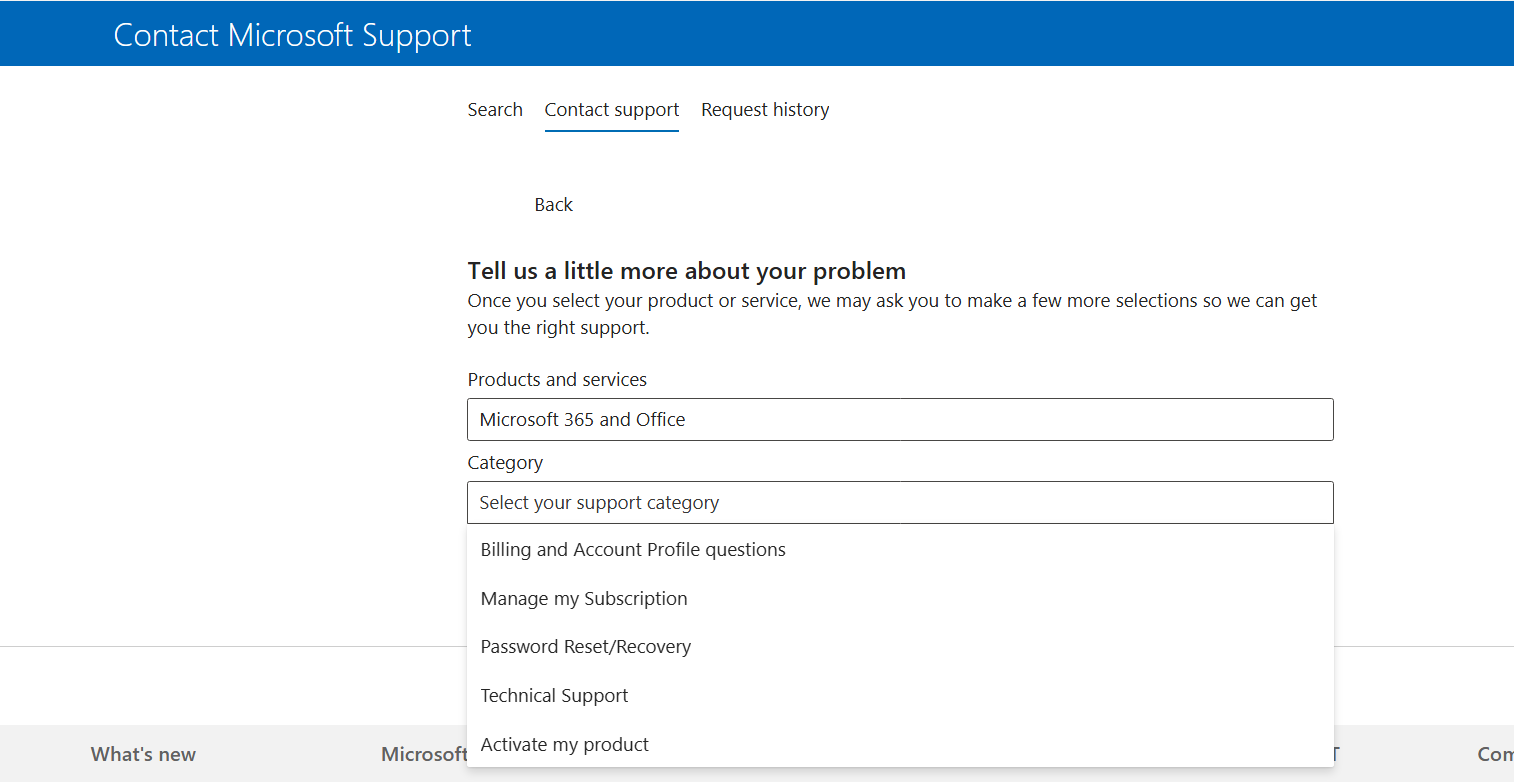Pick Password Reset/Recovery category
Image resolution: width=1514 pixels, height=782 pixels.
[900, 647]
